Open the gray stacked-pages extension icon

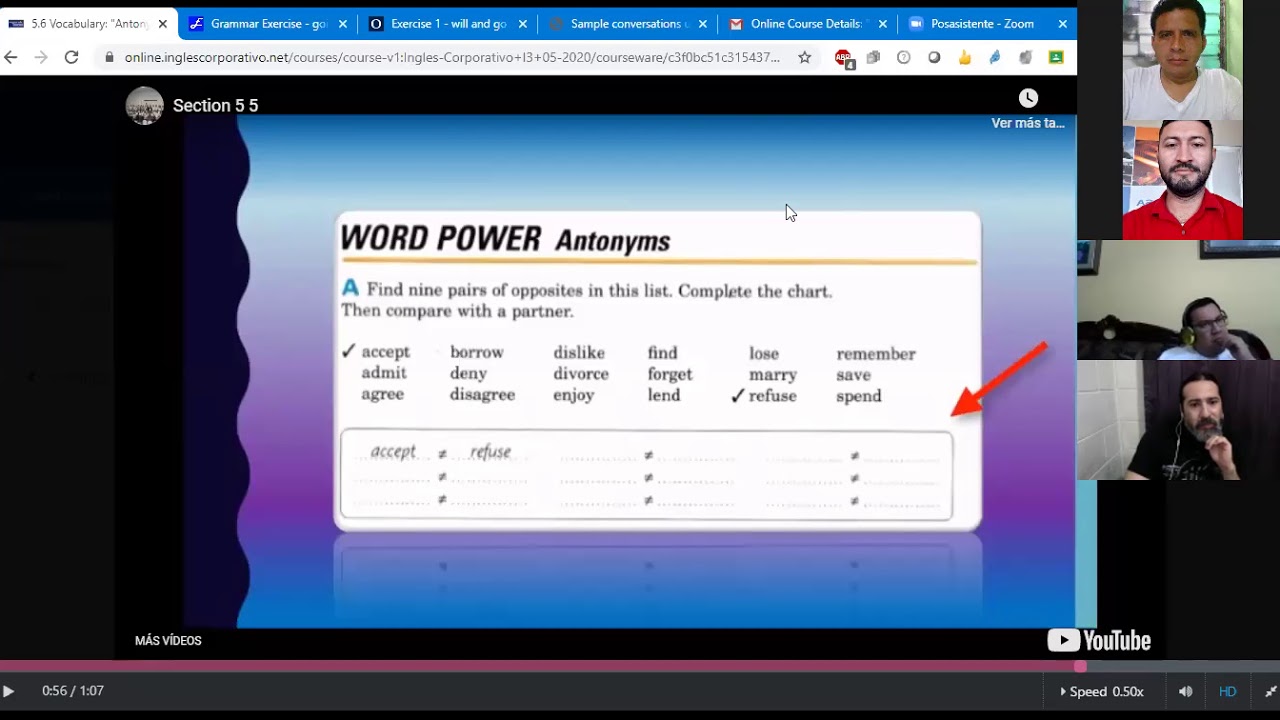pyautogui.click(x=873, y=57)
